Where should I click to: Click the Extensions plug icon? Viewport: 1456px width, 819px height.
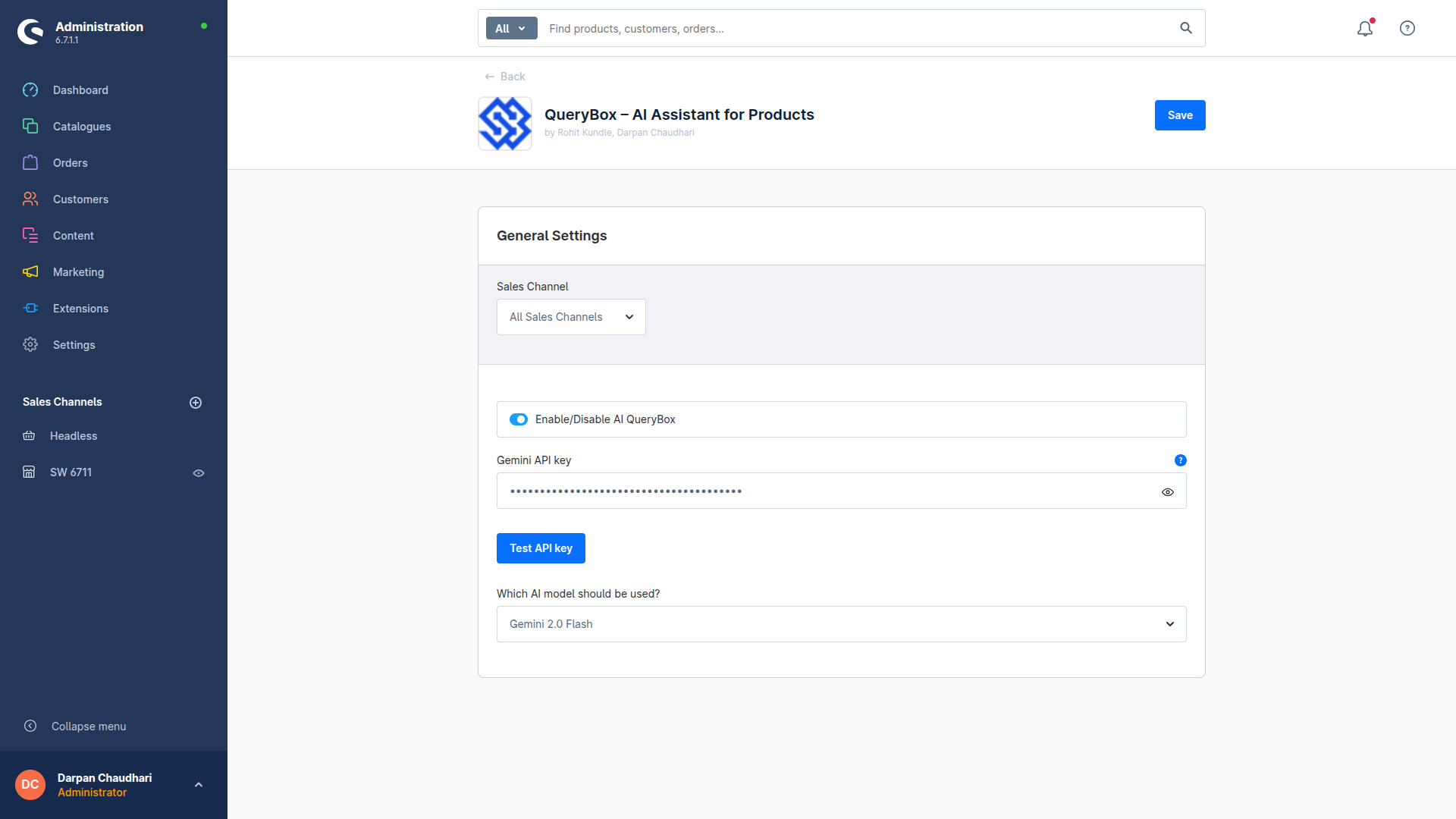coord(30,309)
